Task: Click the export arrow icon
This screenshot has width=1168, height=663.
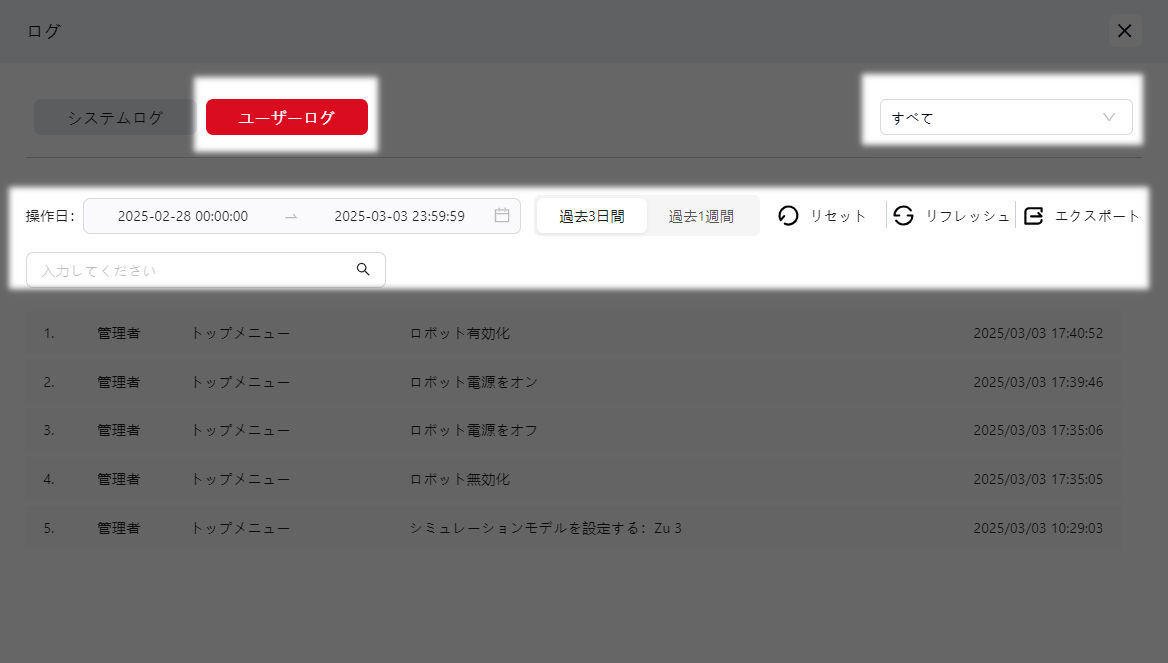Action: (x=1034, y=216)
